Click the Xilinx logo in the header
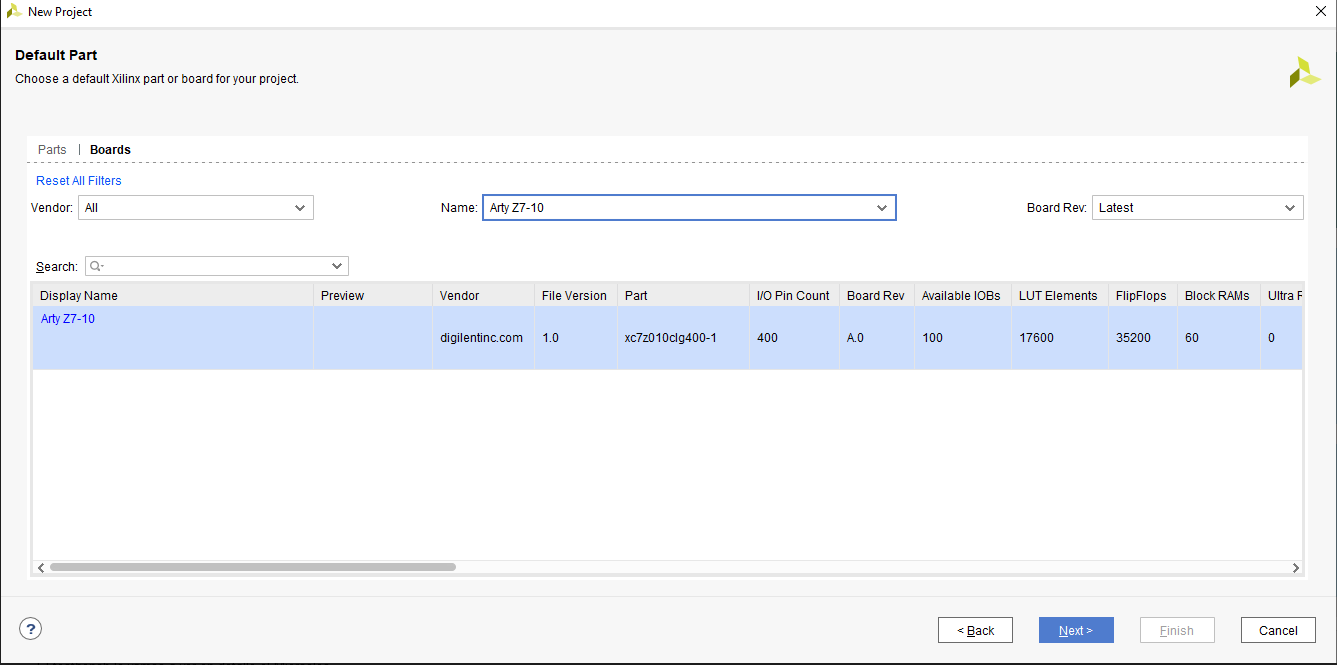Image resolution: width=1337 pixels, height=665 pixels. point(1304,72)
